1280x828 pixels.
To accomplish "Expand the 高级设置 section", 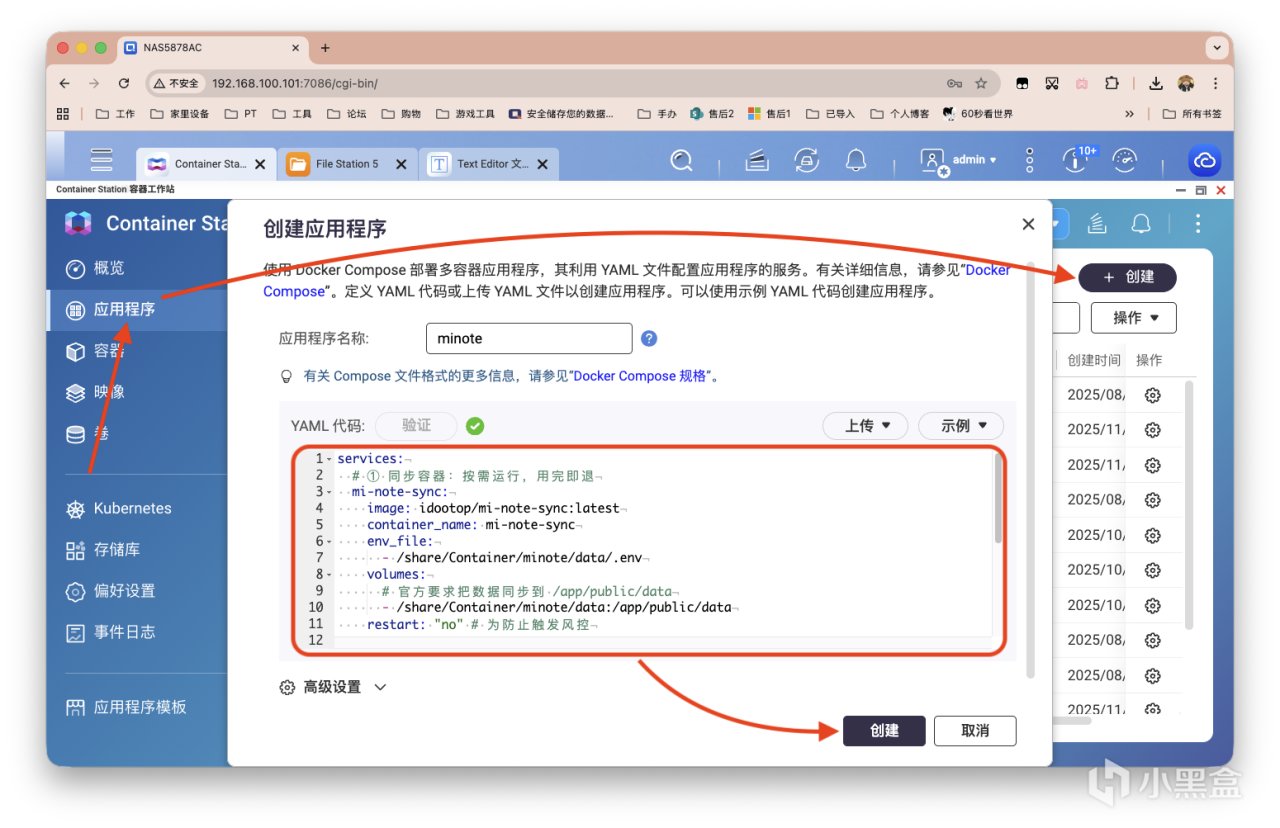I will 332,687.
